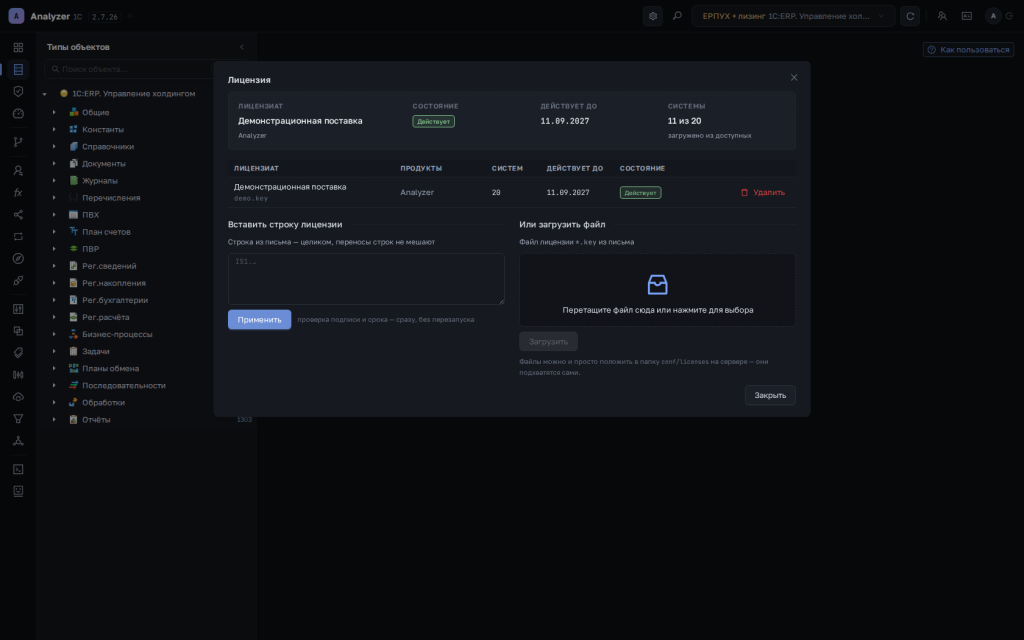
Task: Open the git branch icon in the sidebar
Action: (18, 142)
